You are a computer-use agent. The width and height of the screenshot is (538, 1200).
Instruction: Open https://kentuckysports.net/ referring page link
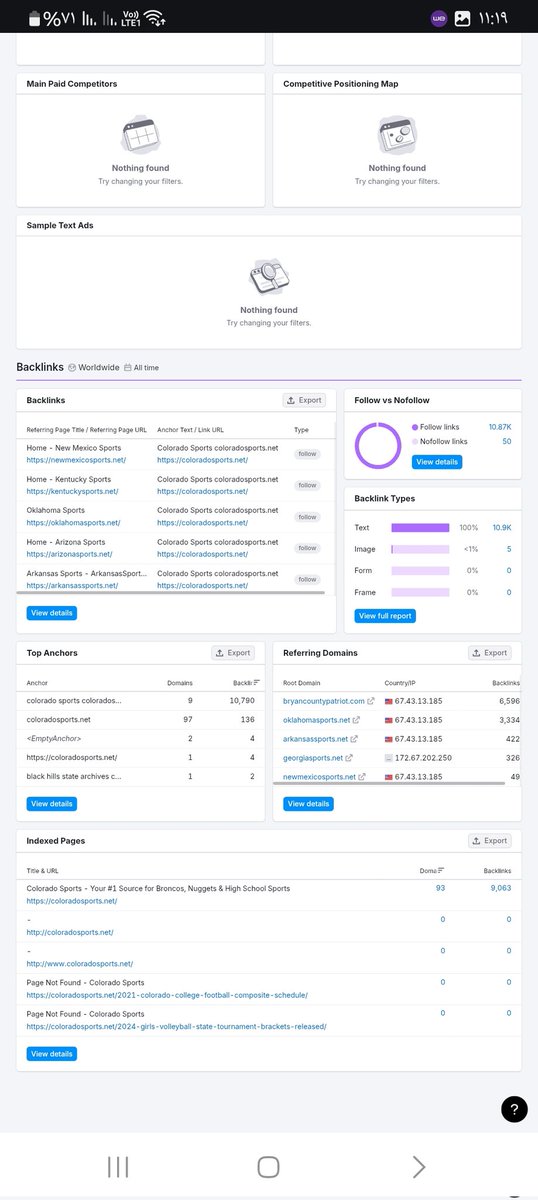[72, 491]
